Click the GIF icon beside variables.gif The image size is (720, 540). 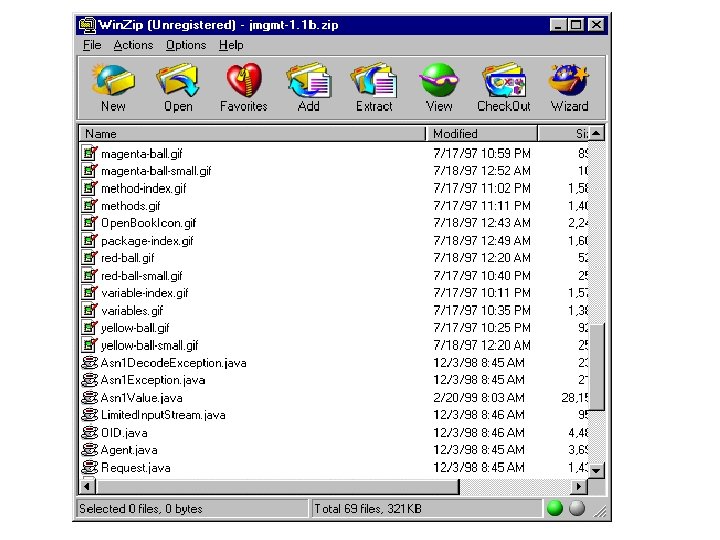coord(90,310)
